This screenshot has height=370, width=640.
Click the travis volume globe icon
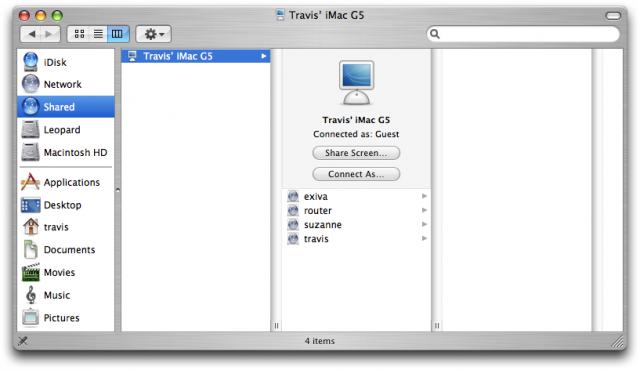pyautogui.click(x=293, y=239)
